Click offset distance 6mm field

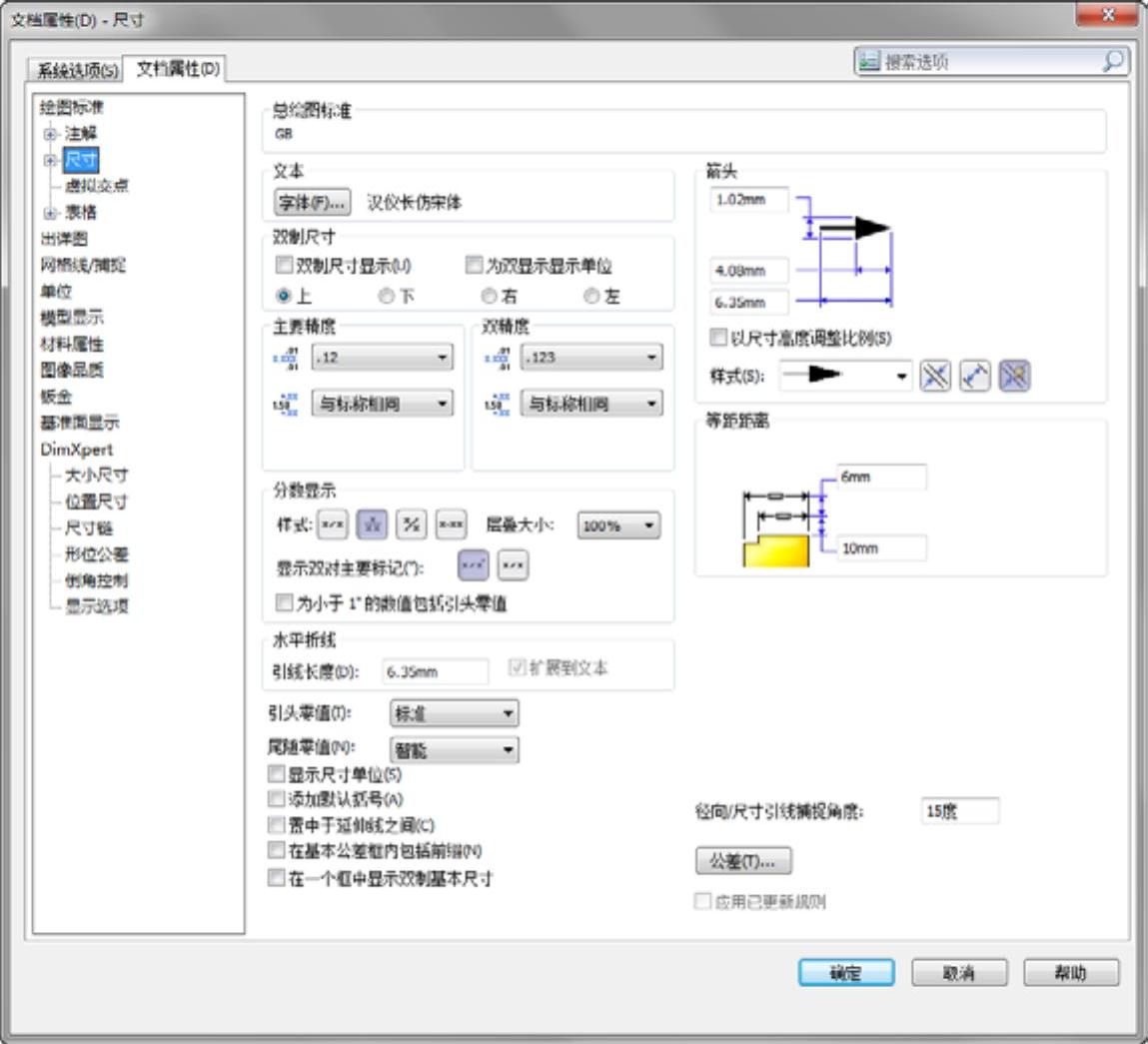(881, 477)
